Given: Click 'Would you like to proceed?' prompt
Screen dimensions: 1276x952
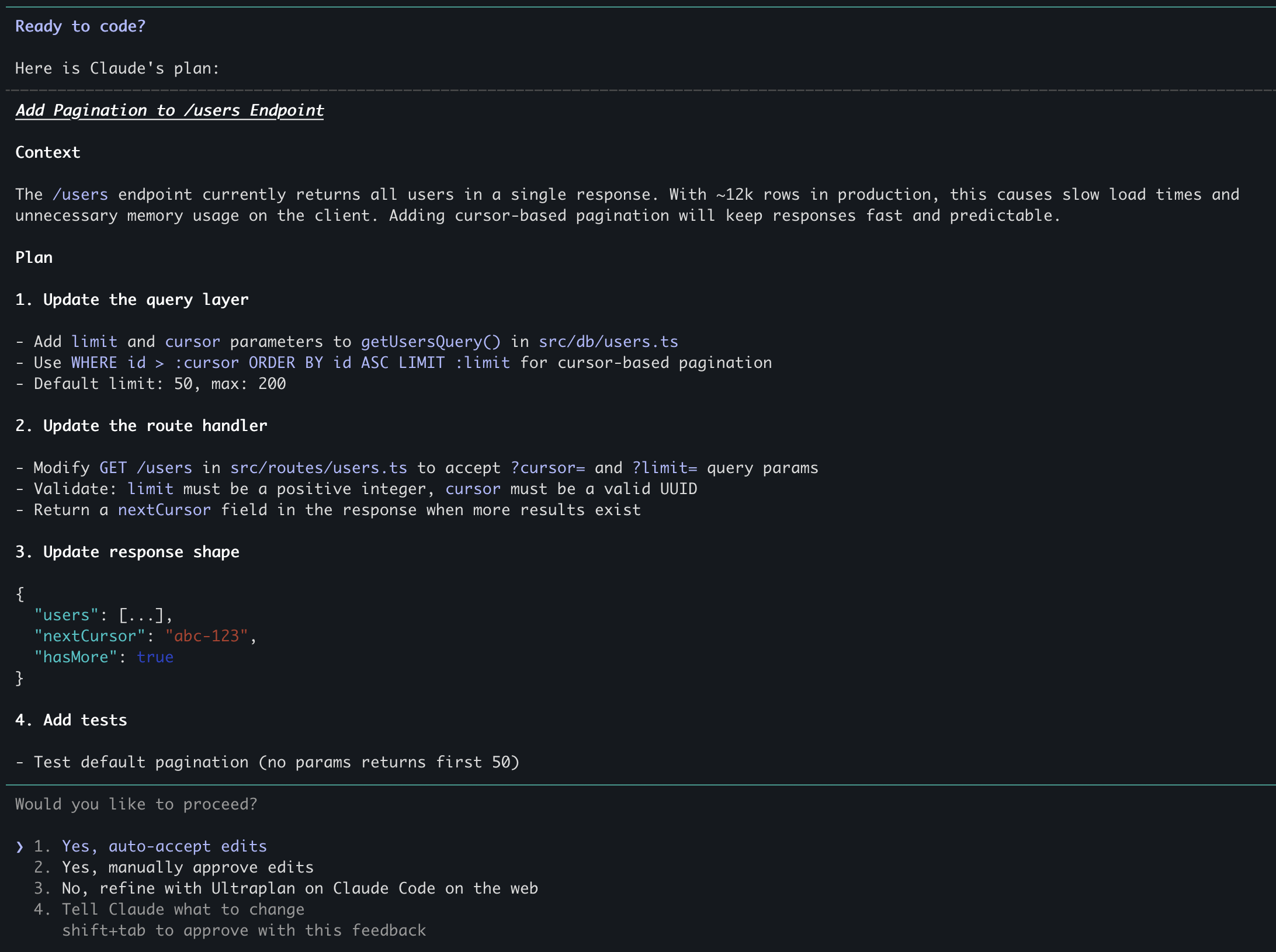Looking at the screenshot, I should [x=136, y=804].
